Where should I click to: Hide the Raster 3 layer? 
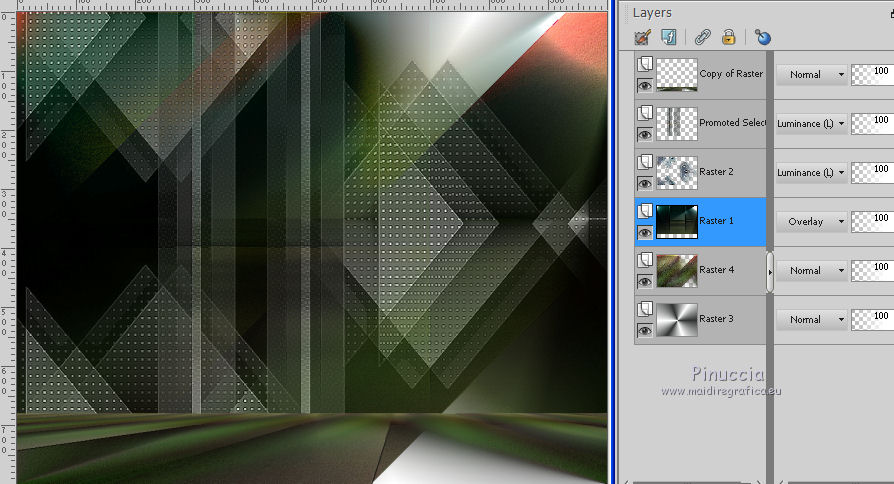[x=645, y=331]
